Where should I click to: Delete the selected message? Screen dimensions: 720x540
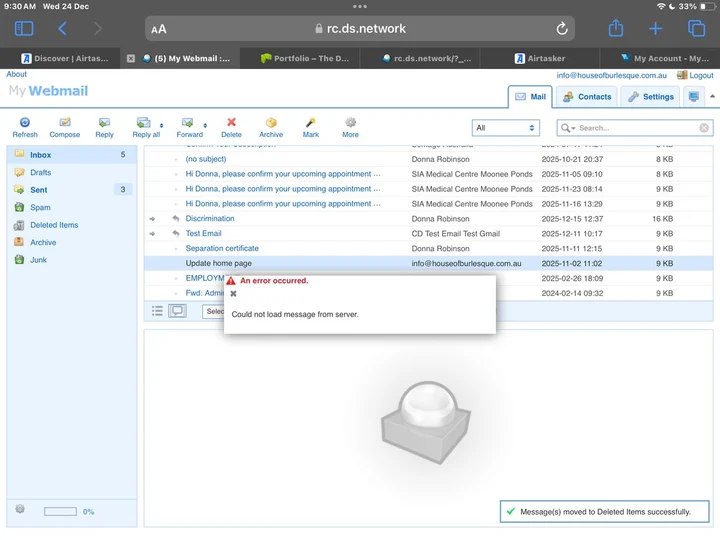(231, 127)
